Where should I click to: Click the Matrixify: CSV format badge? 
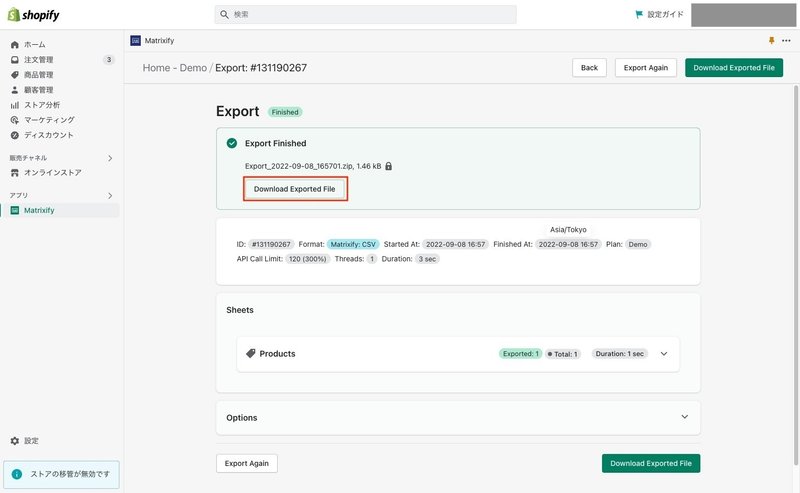(x=353, y=244)
